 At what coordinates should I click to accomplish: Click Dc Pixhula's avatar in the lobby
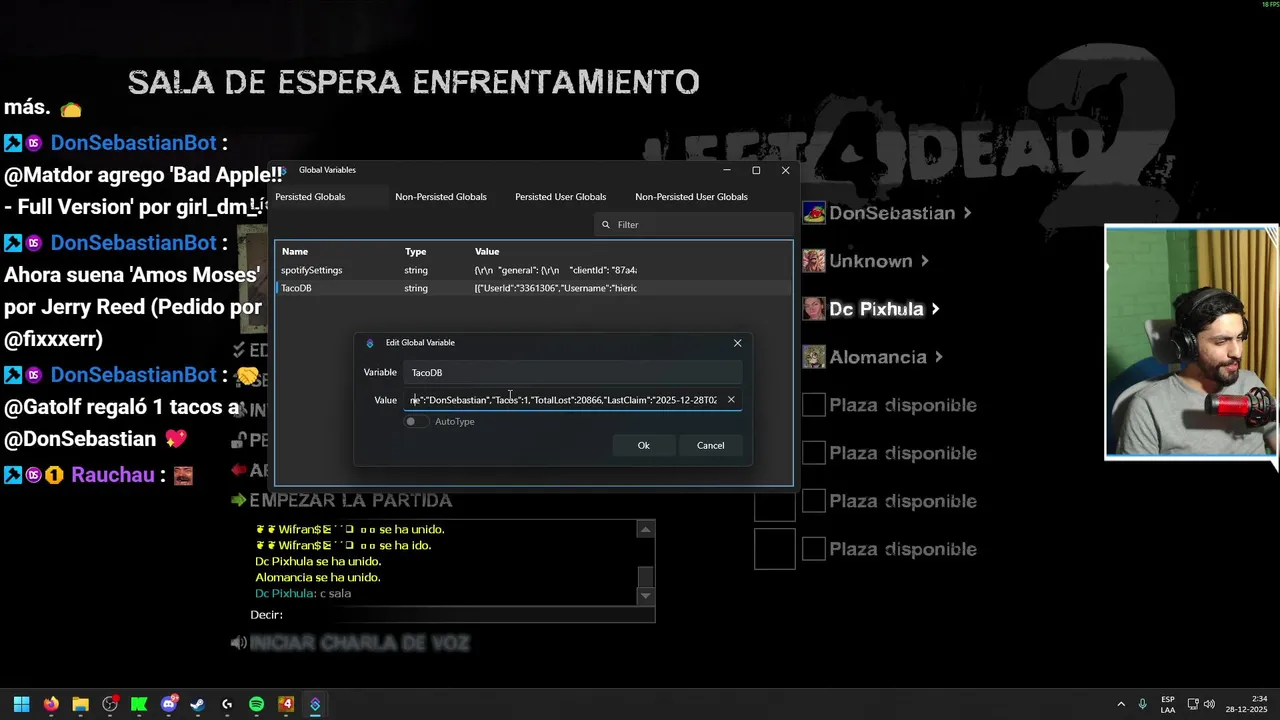point(814,309)
